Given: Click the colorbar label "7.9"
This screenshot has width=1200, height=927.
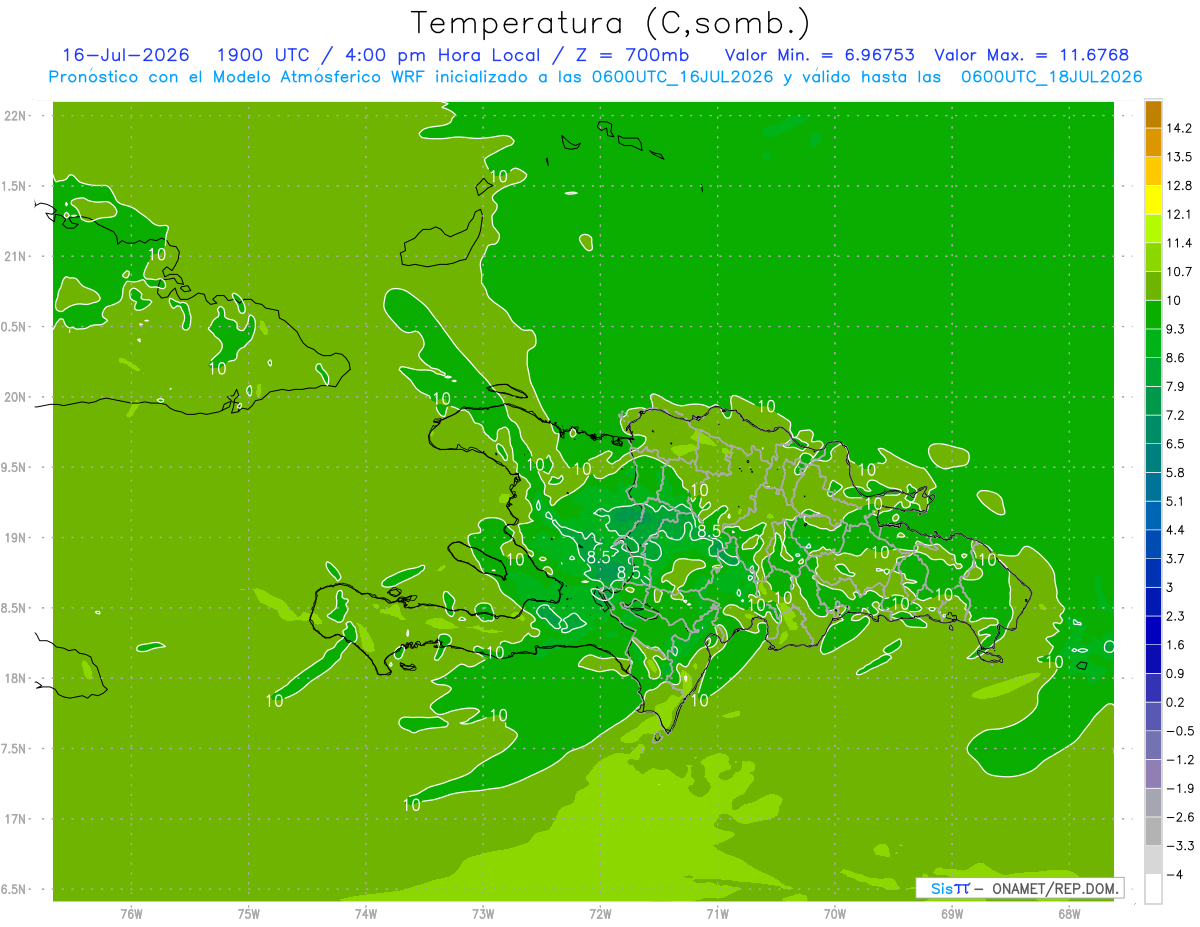Looking at the screenshot, I should pos(1176,387).
